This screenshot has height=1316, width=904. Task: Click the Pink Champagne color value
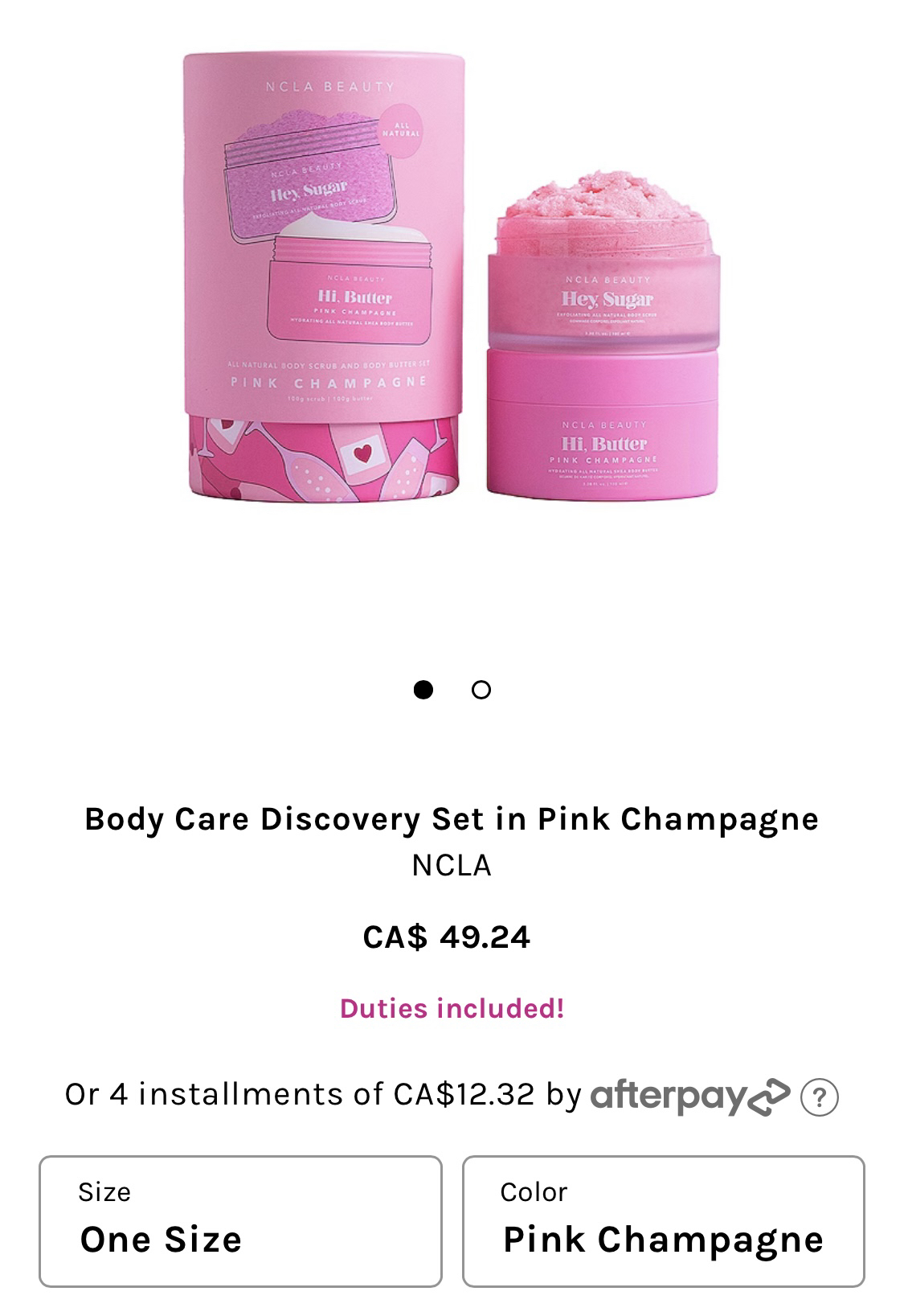(663, 1240)
